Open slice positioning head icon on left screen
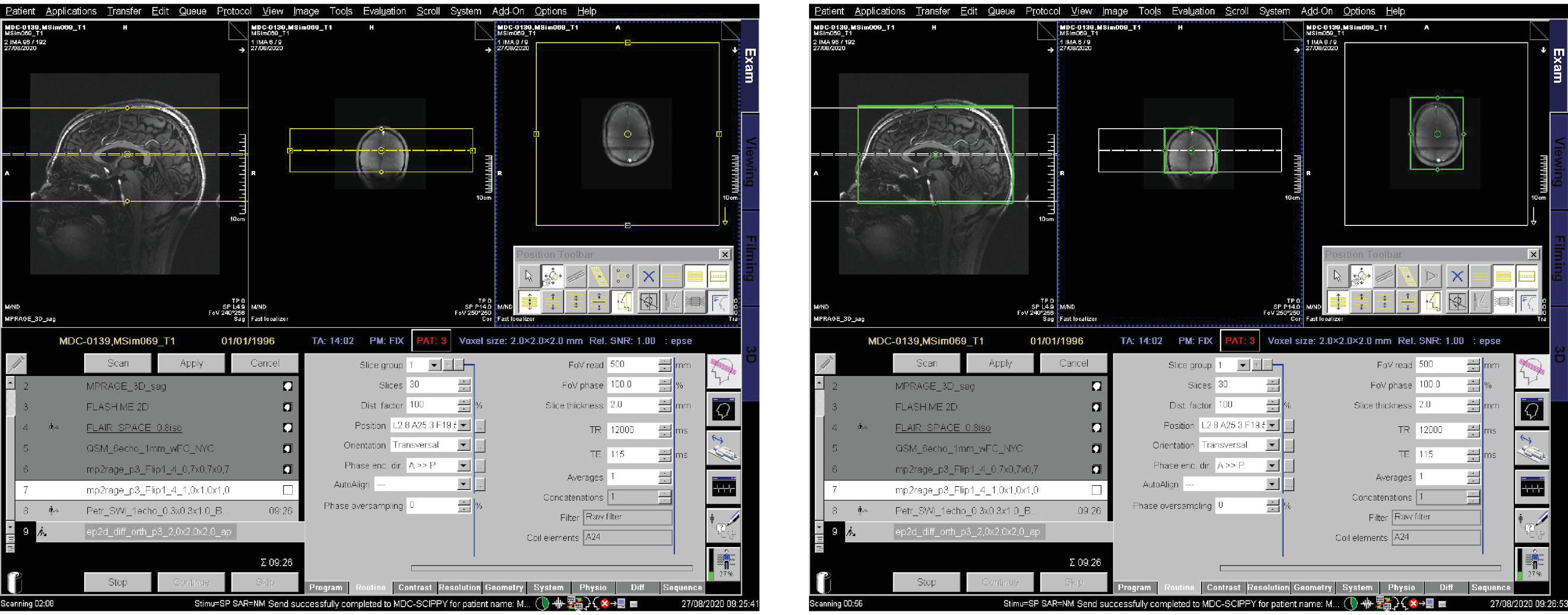Viewport: 1568px width, 615px height. pos(723,371)
